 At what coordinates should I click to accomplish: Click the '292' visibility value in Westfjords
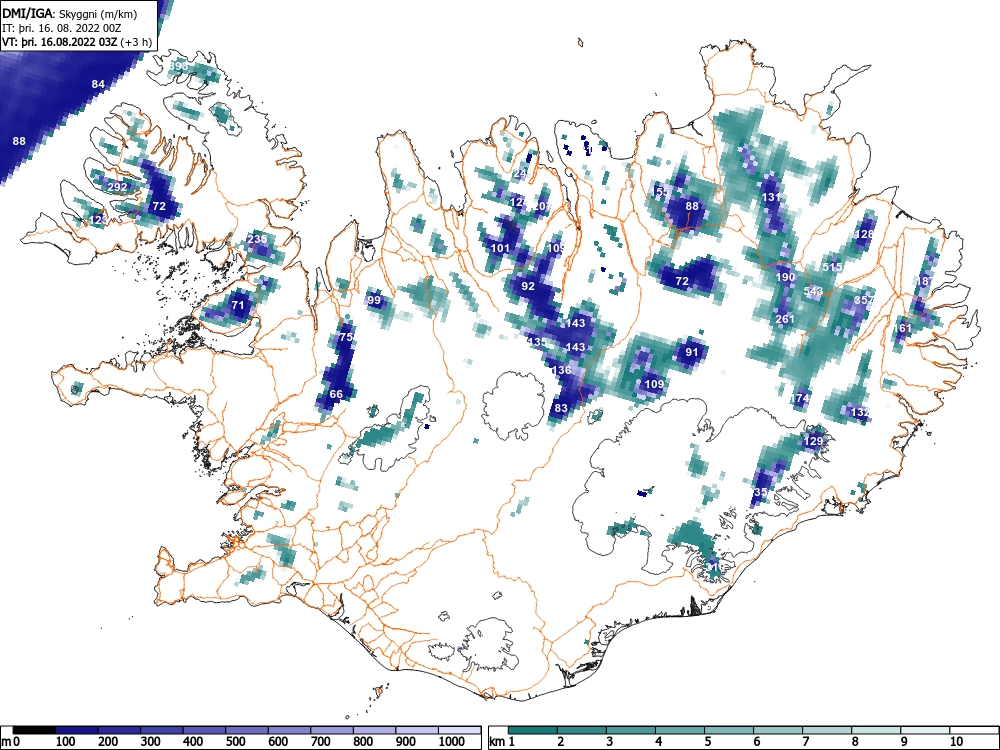point(117,188)
